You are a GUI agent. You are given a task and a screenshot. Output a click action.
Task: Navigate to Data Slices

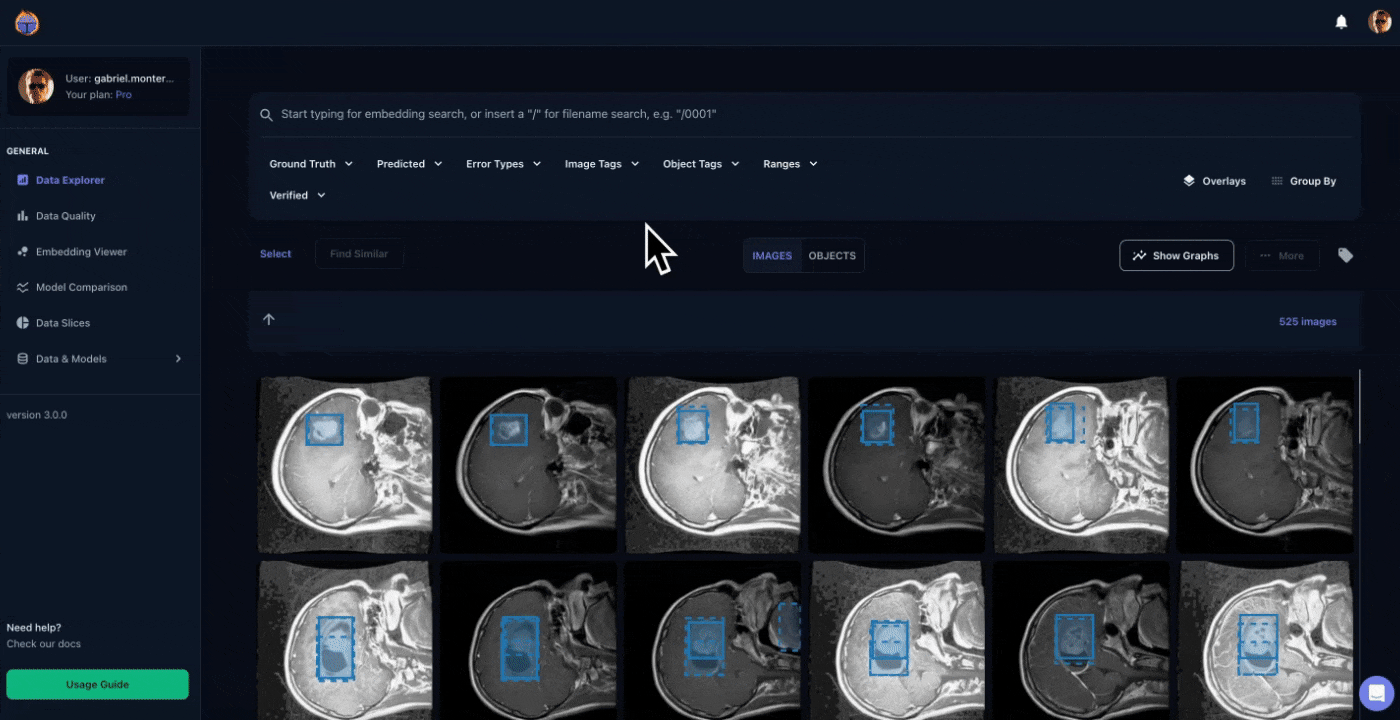point(63,323)
